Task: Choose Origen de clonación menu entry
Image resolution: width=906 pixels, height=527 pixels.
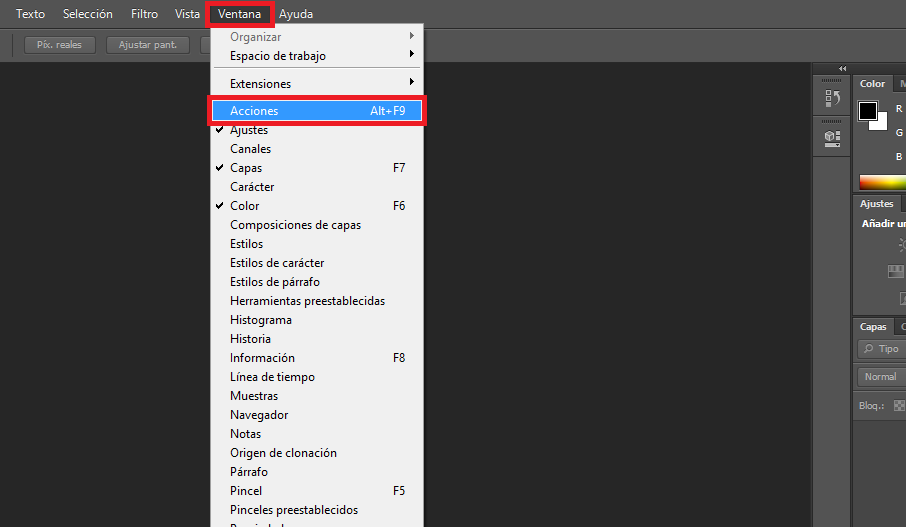Action: (x=317, y=453)
